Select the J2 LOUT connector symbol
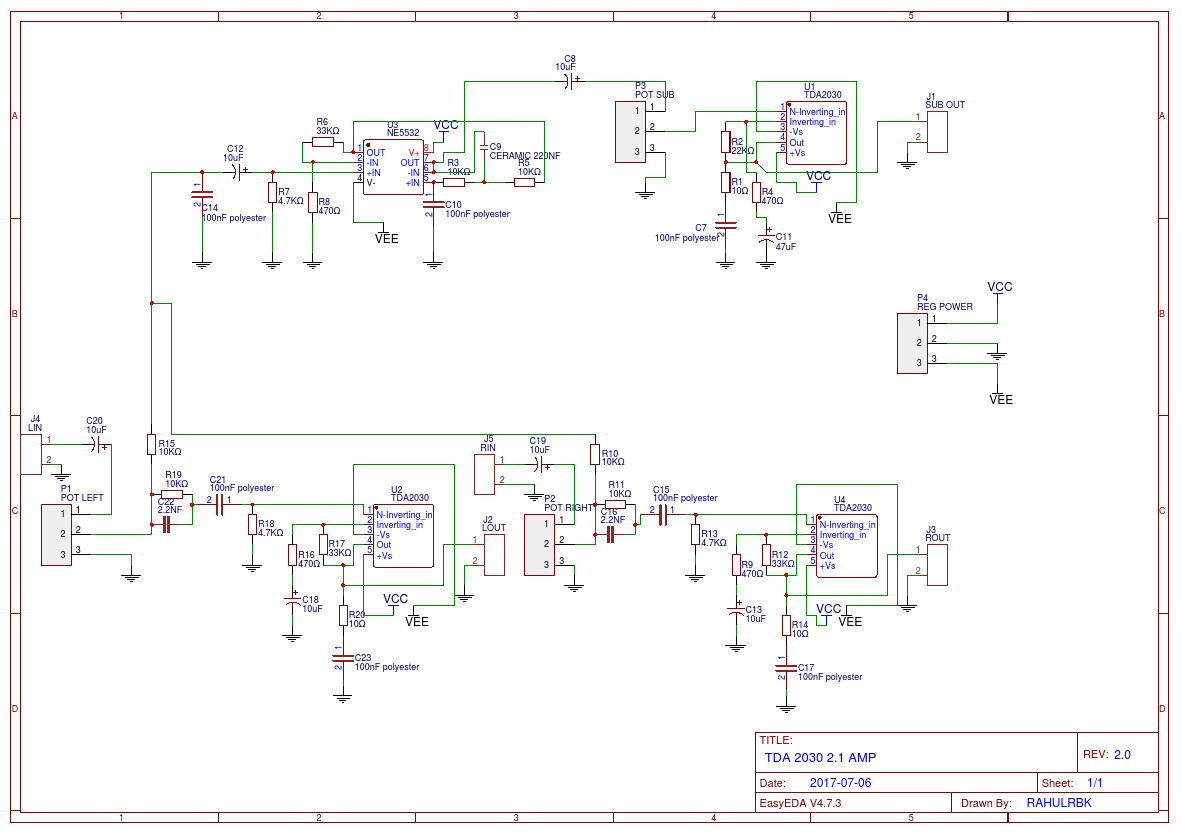 494,555
